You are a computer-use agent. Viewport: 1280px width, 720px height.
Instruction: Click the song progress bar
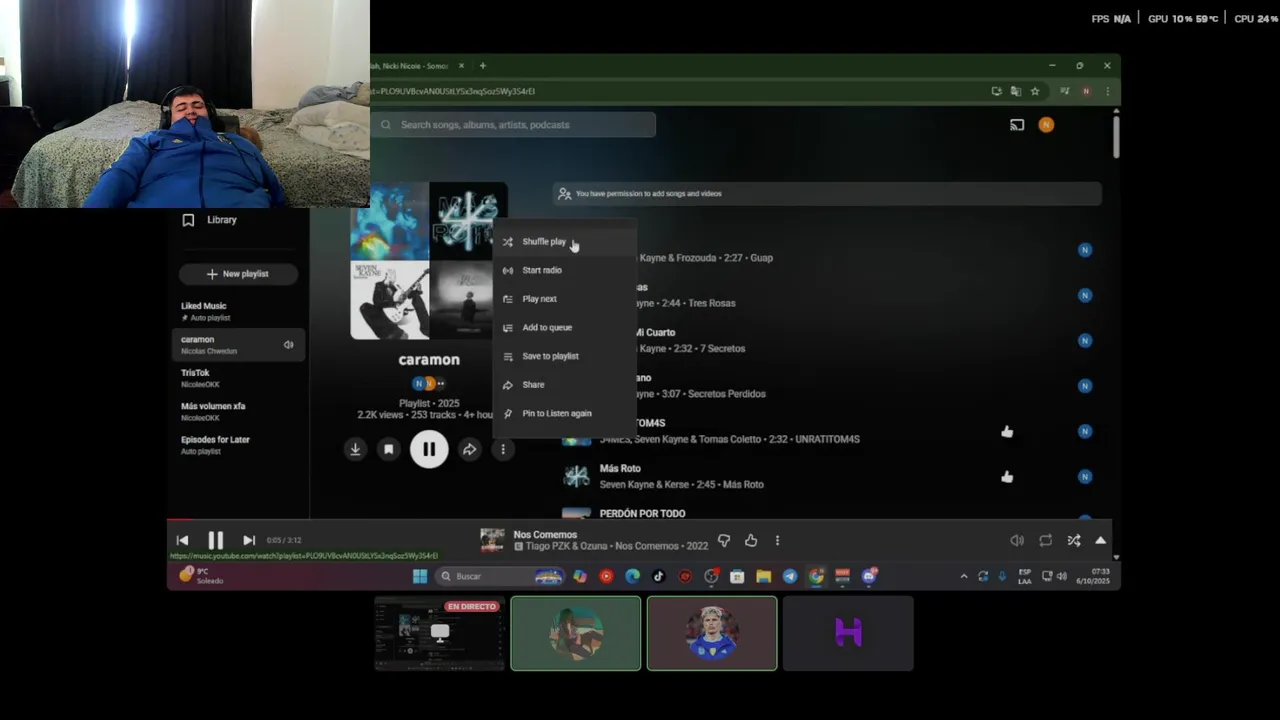point(639,520)
